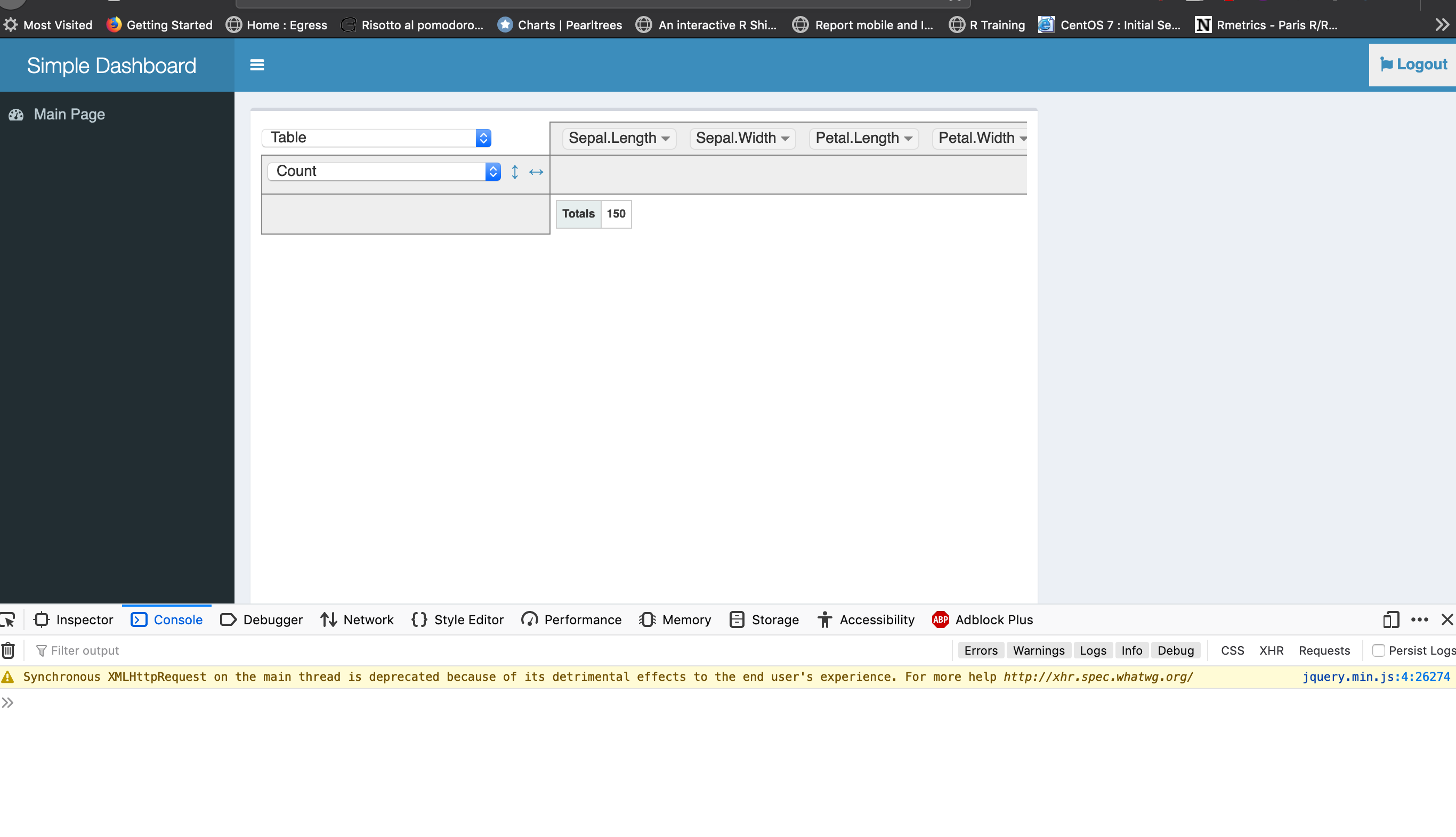Enable the Persist Logs checkbox
This screenshot has height=837, width=1456.
coord(1378,650)
